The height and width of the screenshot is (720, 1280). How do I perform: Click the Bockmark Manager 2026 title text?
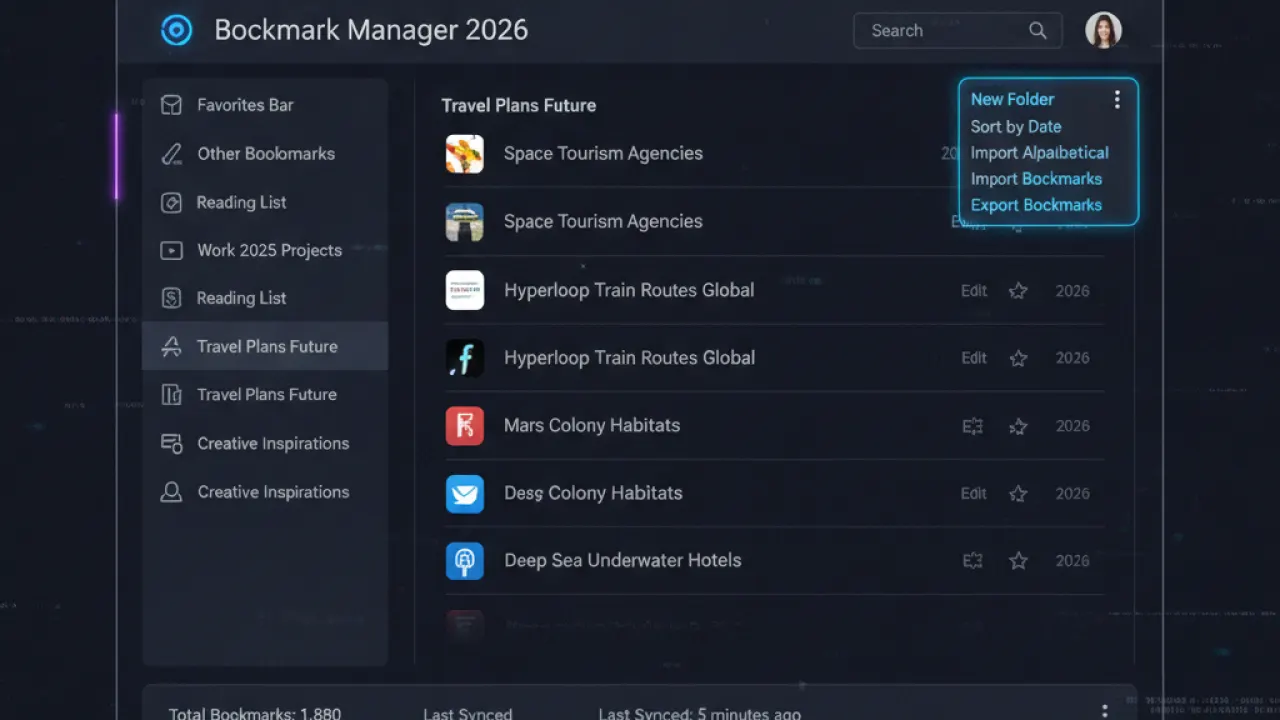[371, 30]
